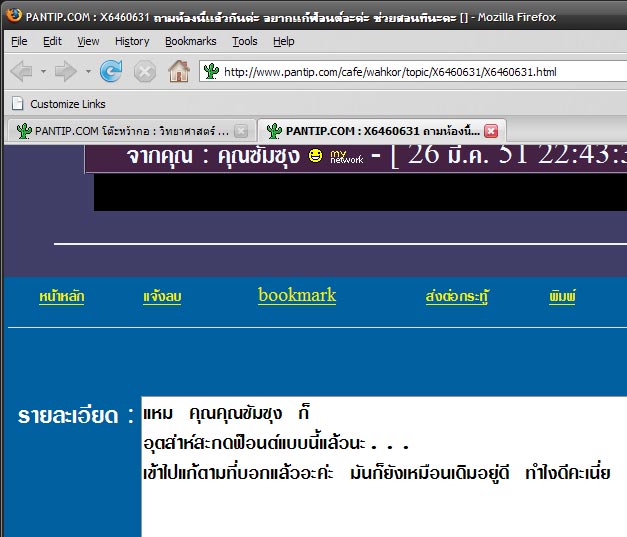Open the View menu
Screen dimensions: 627x537
coord(88,41)
